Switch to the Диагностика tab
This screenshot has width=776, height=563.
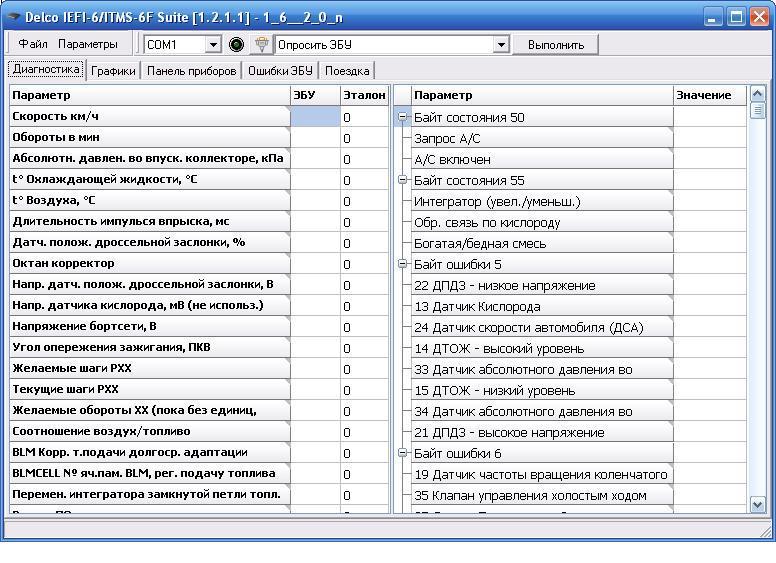point(47,69)
